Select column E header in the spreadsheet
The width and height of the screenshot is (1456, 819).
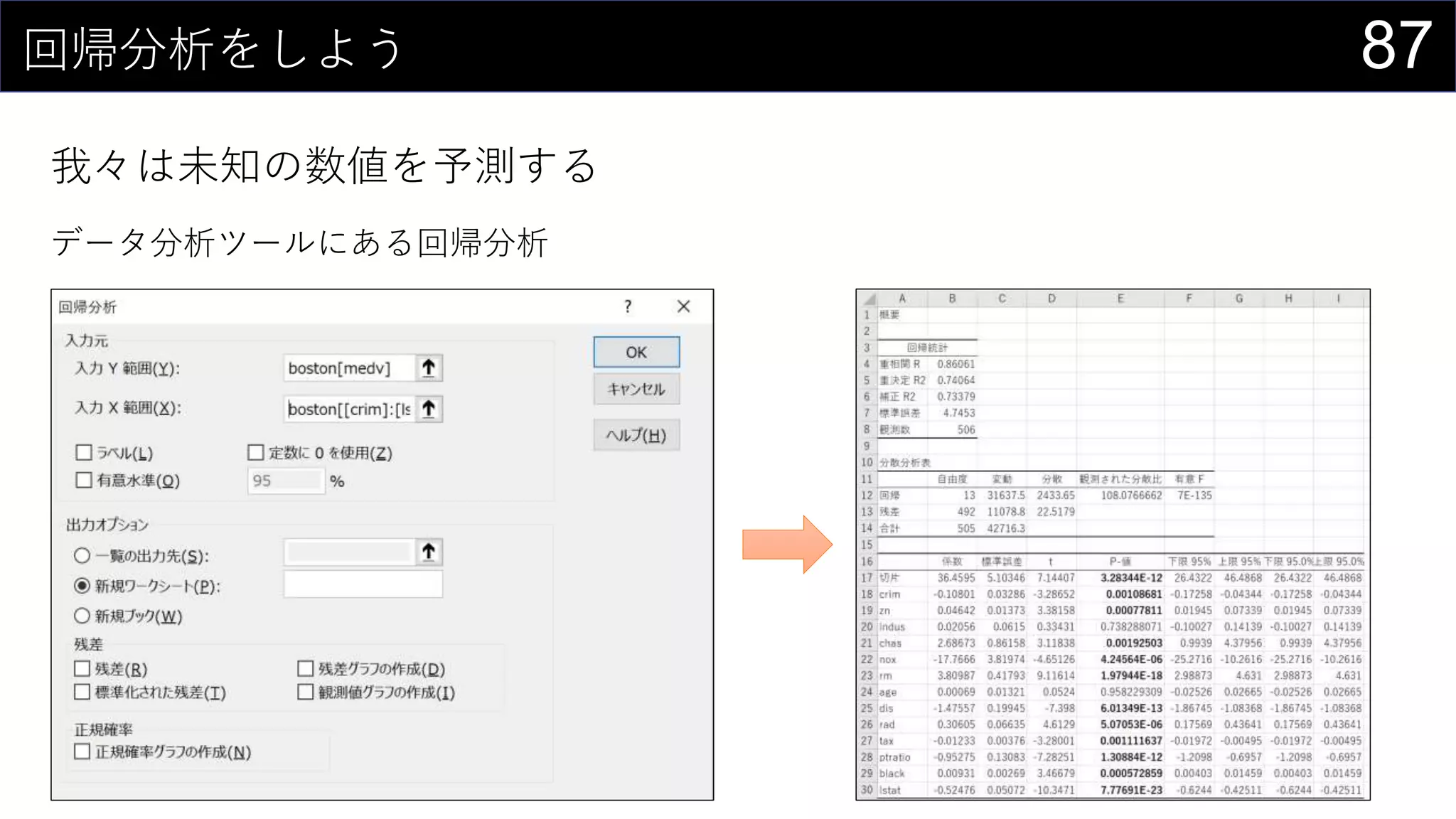pos(1120,299)
